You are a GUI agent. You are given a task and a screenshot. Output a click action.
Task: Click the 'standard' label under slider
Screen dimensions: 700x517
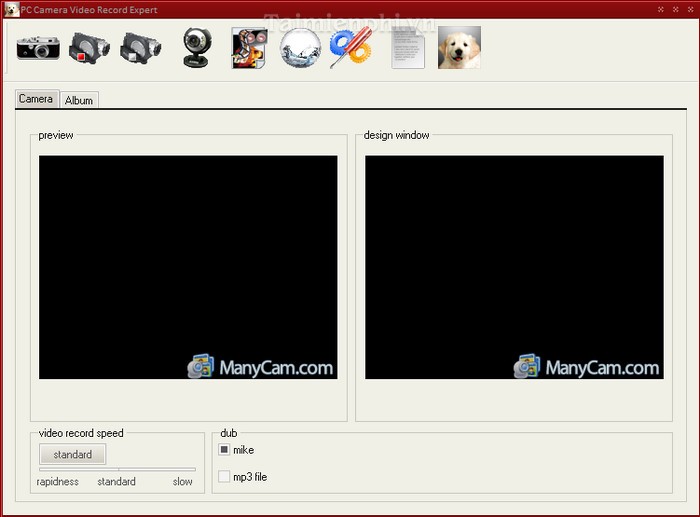pyautogui.click(x=117, y=482)
